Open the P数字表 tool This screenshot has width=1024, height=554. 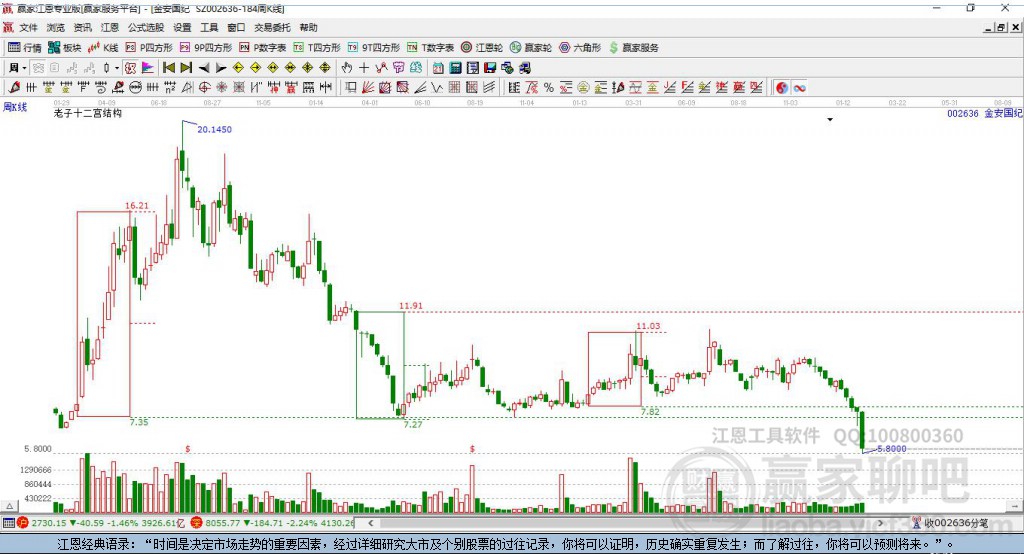(x=263, y=48)
